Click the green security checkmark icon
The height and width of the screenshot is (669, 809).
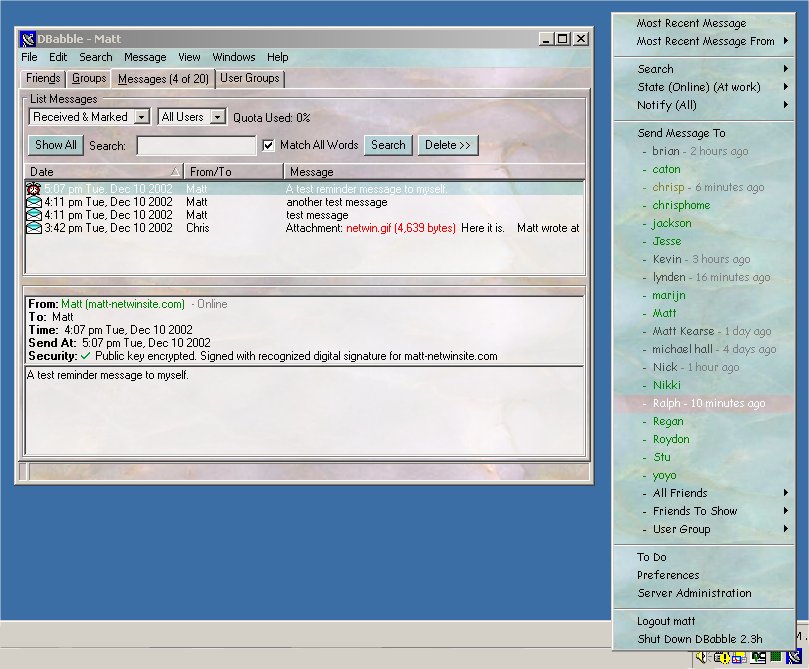click(x=86, y=356)
